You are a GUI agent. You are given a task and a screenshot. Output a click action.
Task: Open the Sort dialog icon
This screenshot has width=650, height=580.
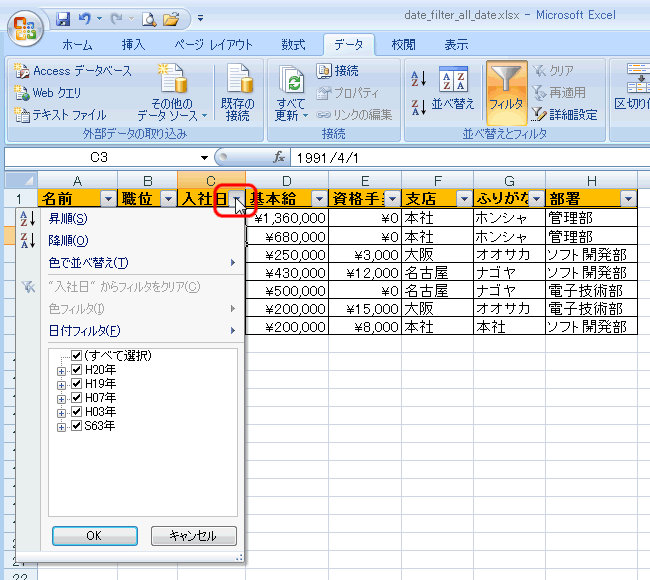coord(453,90)
